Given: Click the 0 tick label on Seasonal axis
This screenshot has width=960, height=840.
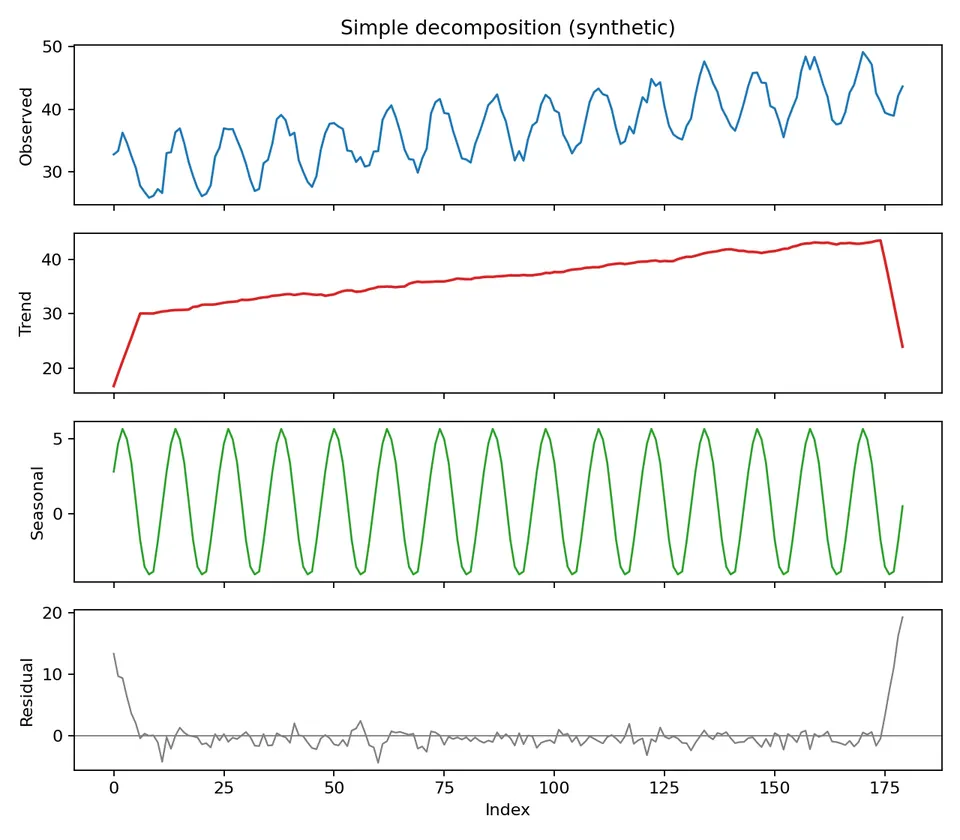Looking at the screenshot, I should (58, 514).
